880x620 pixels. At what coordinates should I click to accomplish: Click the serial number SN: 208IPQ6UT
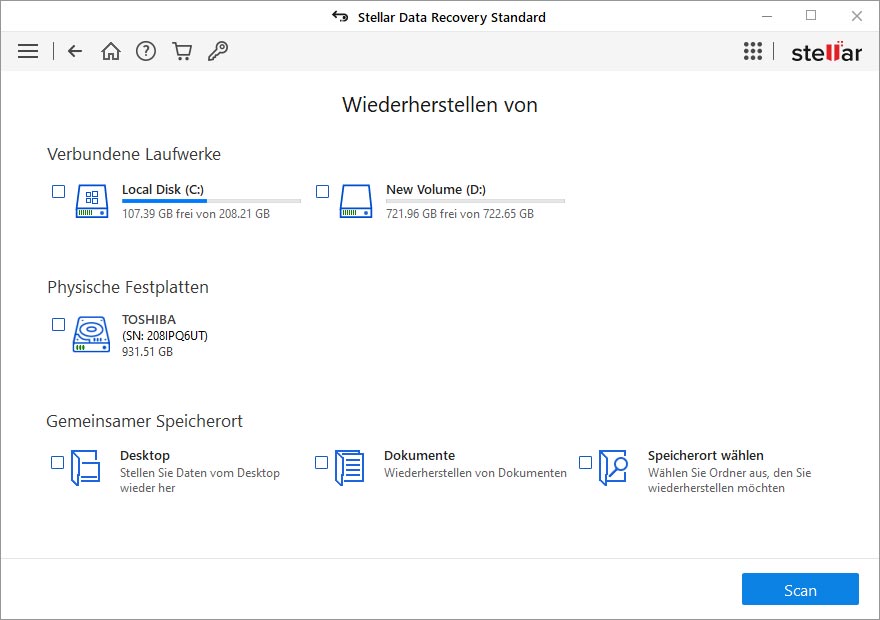[x=165, y=336]
